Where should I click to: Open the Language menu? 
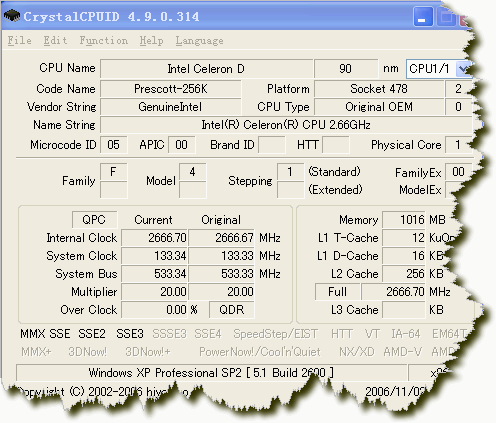pos(199,41)
